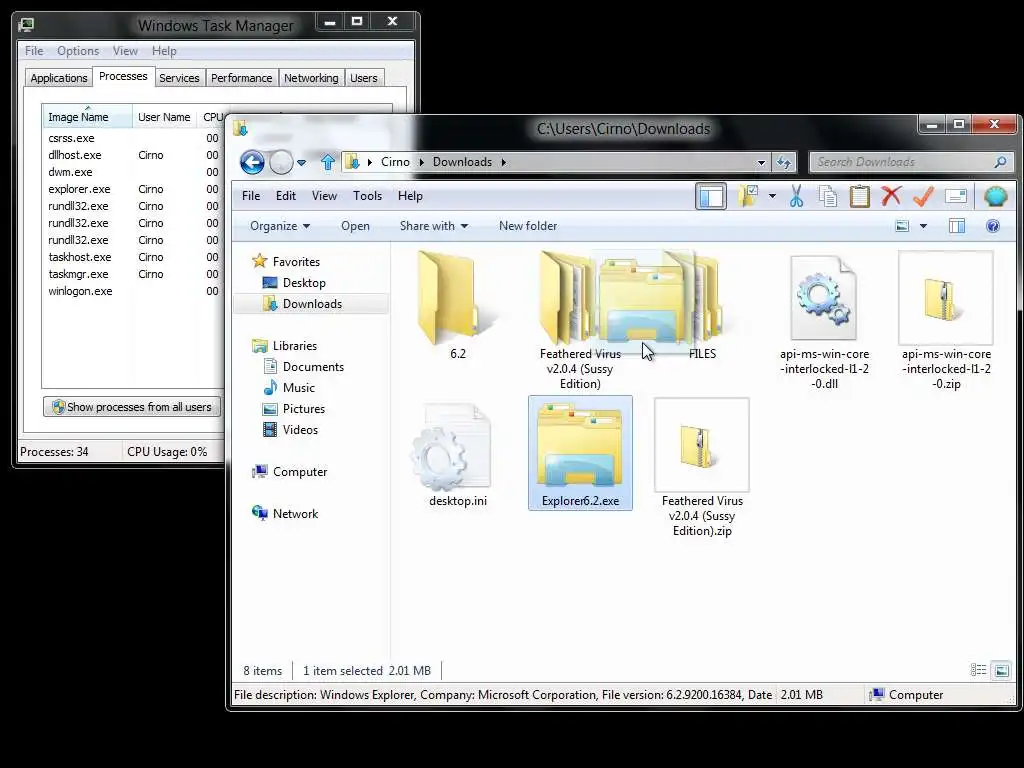This screenshot has width=1024, height=768.
Task: Sort by Image Name column in Task Manager
Action: 86,117
